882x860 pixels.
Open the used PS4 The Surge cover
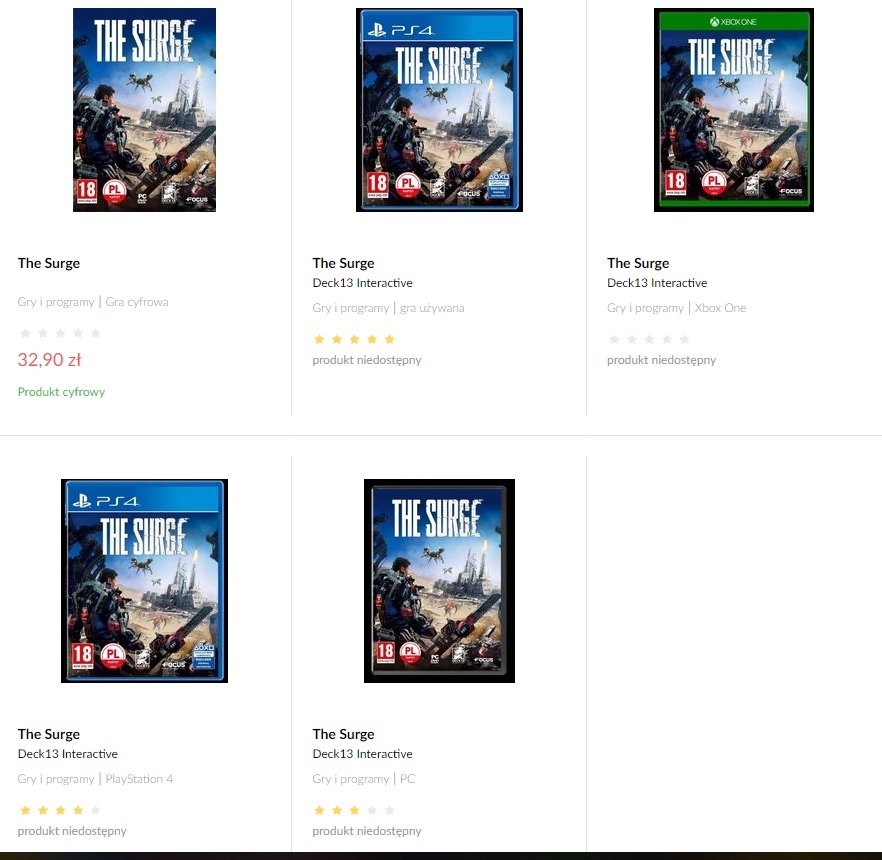(x=439, y=110)
